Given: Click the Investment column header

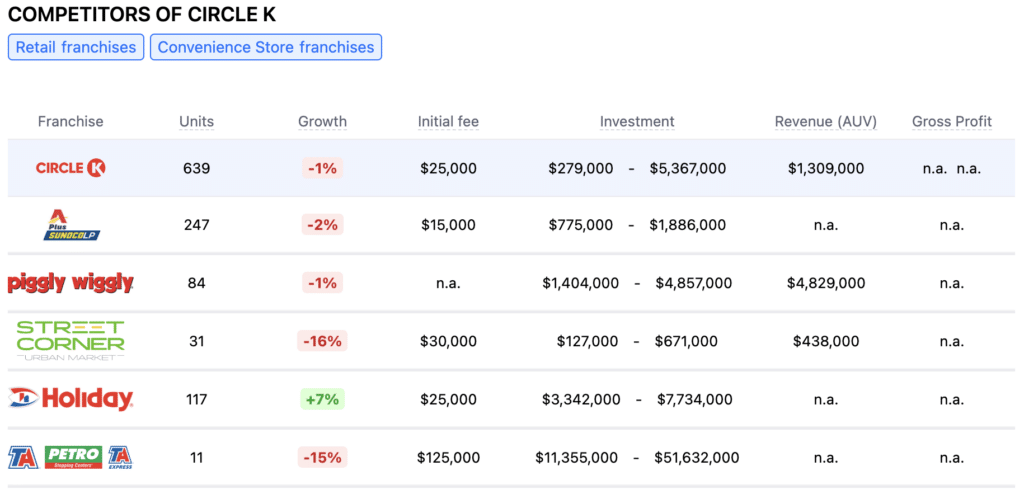Looking at the screenshot, I should 637,121.
